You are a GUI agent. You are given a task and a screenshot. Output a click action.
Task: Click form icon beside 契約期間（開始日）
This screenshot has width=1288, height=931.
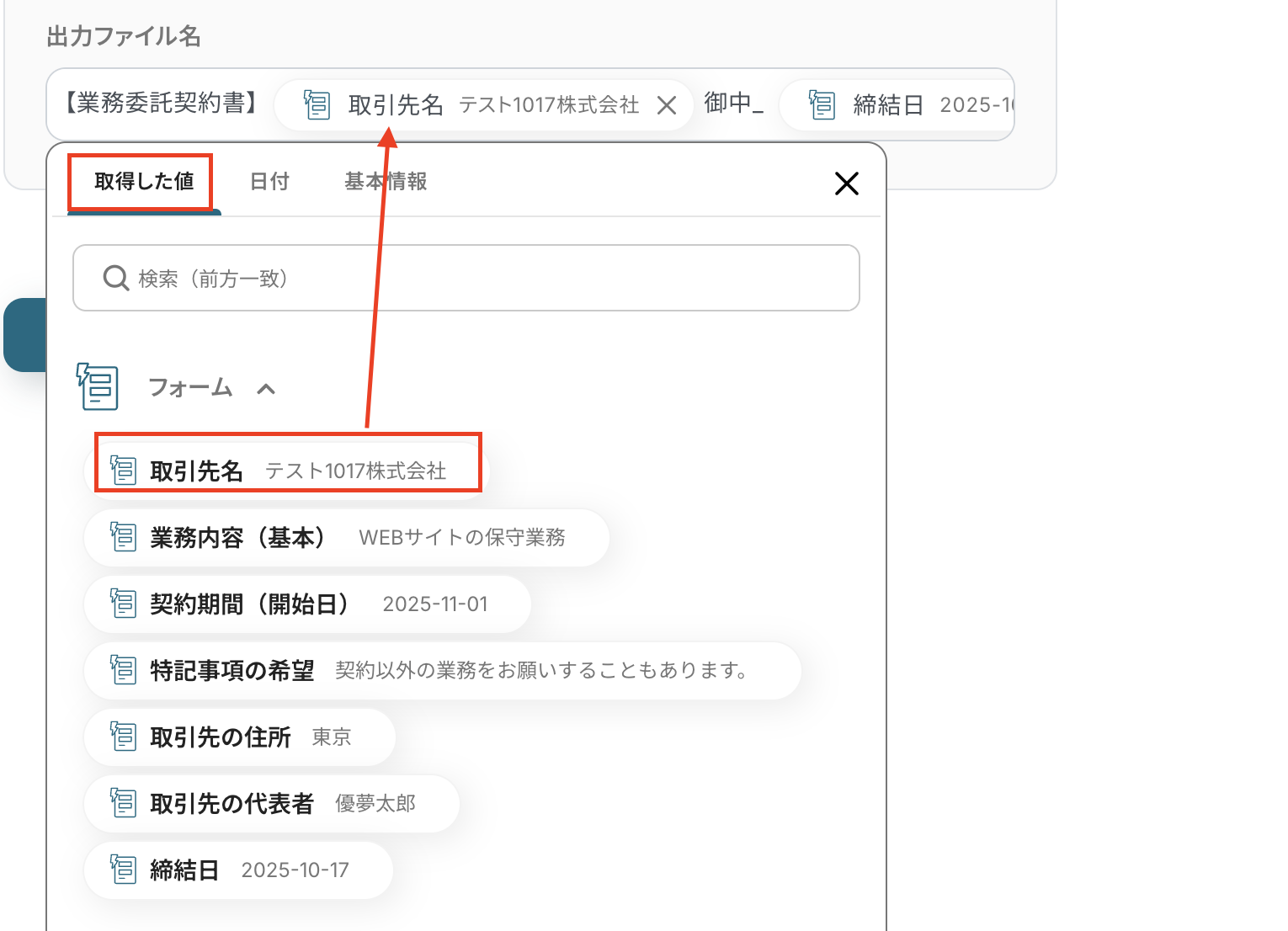(123, 603)
